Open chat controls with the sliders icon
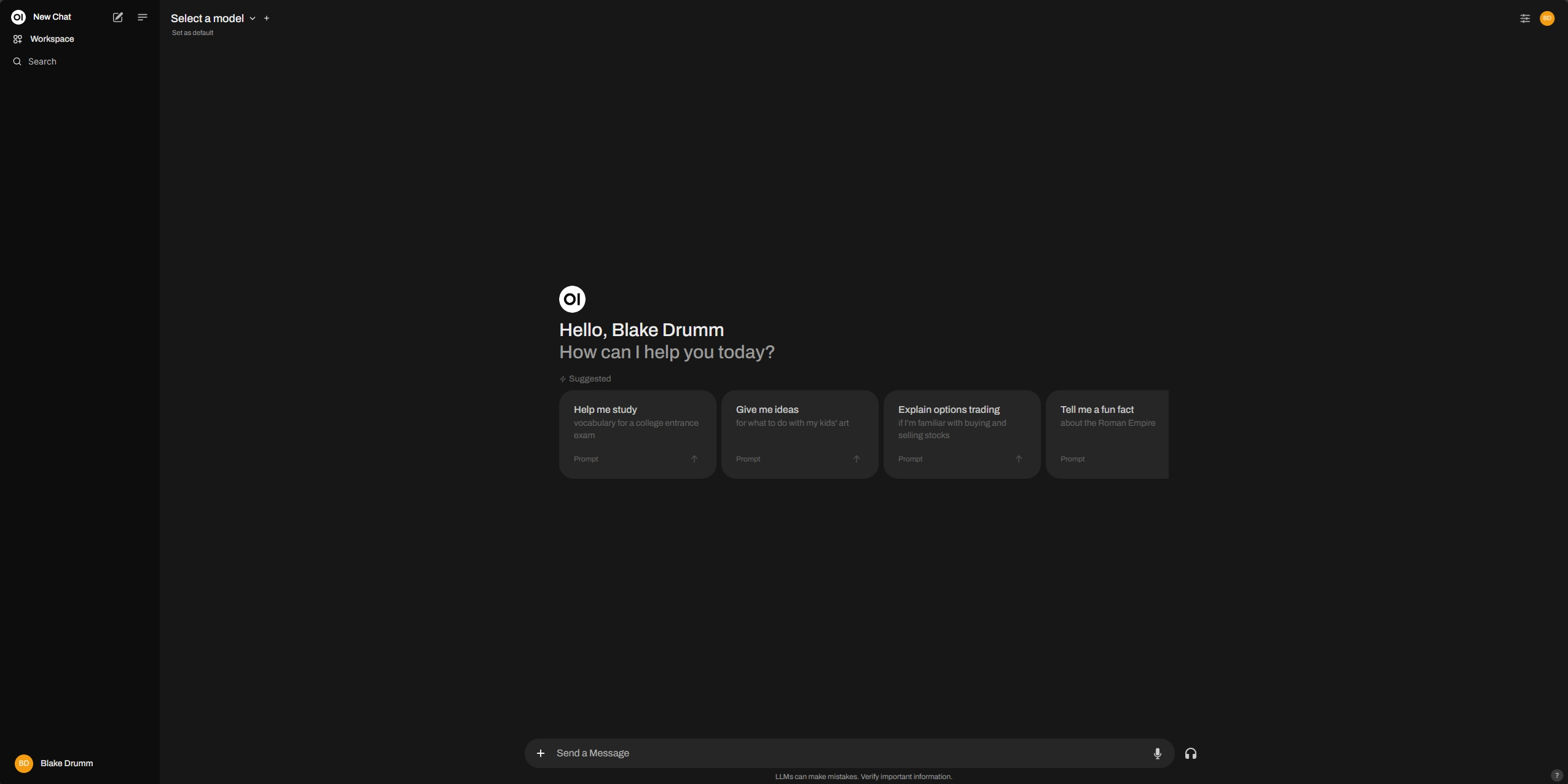 click(1524, 18)
